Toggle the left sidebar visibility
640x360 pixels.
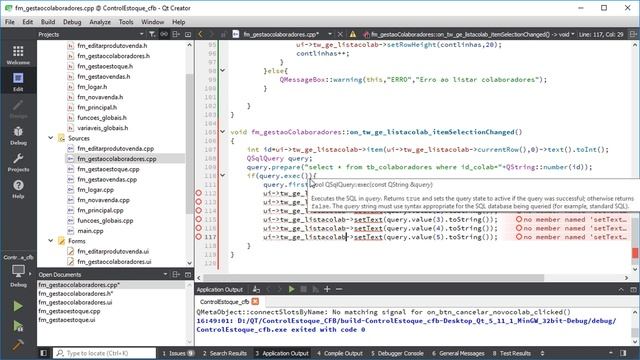pyautogui.click(x=43, y=353)
